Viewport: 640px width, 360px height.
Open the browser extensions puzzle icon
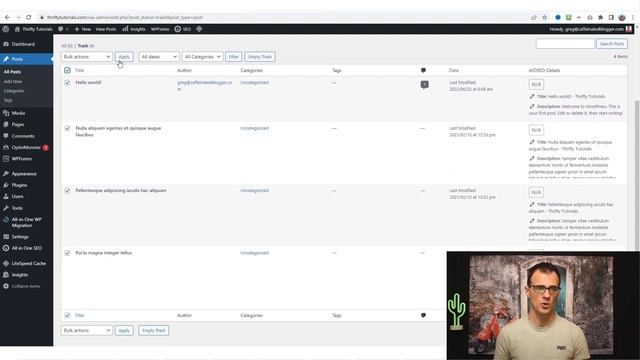point(600,18)
